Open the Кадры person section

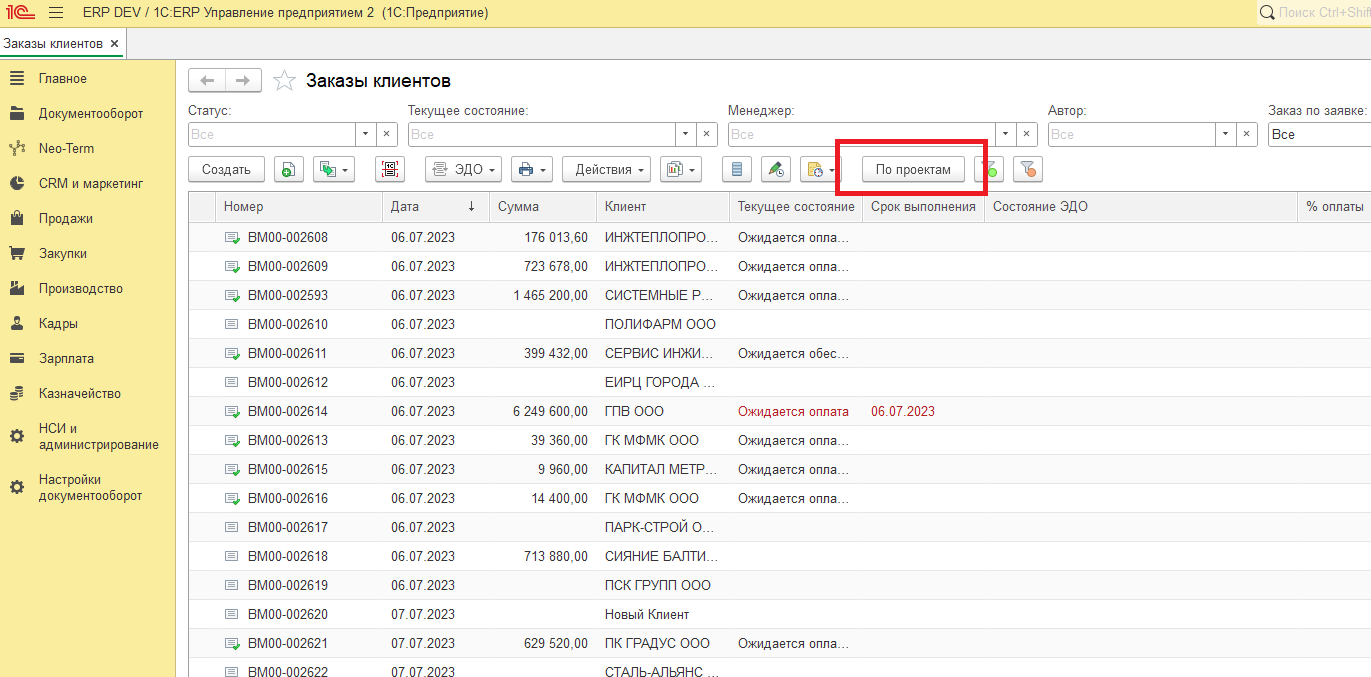58,324
